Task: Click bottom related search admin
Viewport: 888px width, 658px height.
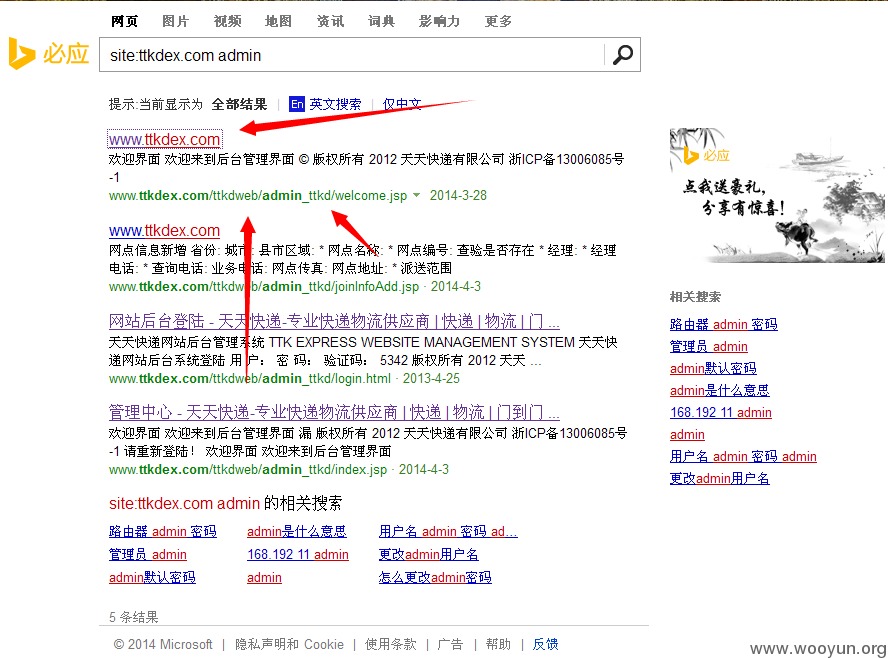Action: point(264,578)
